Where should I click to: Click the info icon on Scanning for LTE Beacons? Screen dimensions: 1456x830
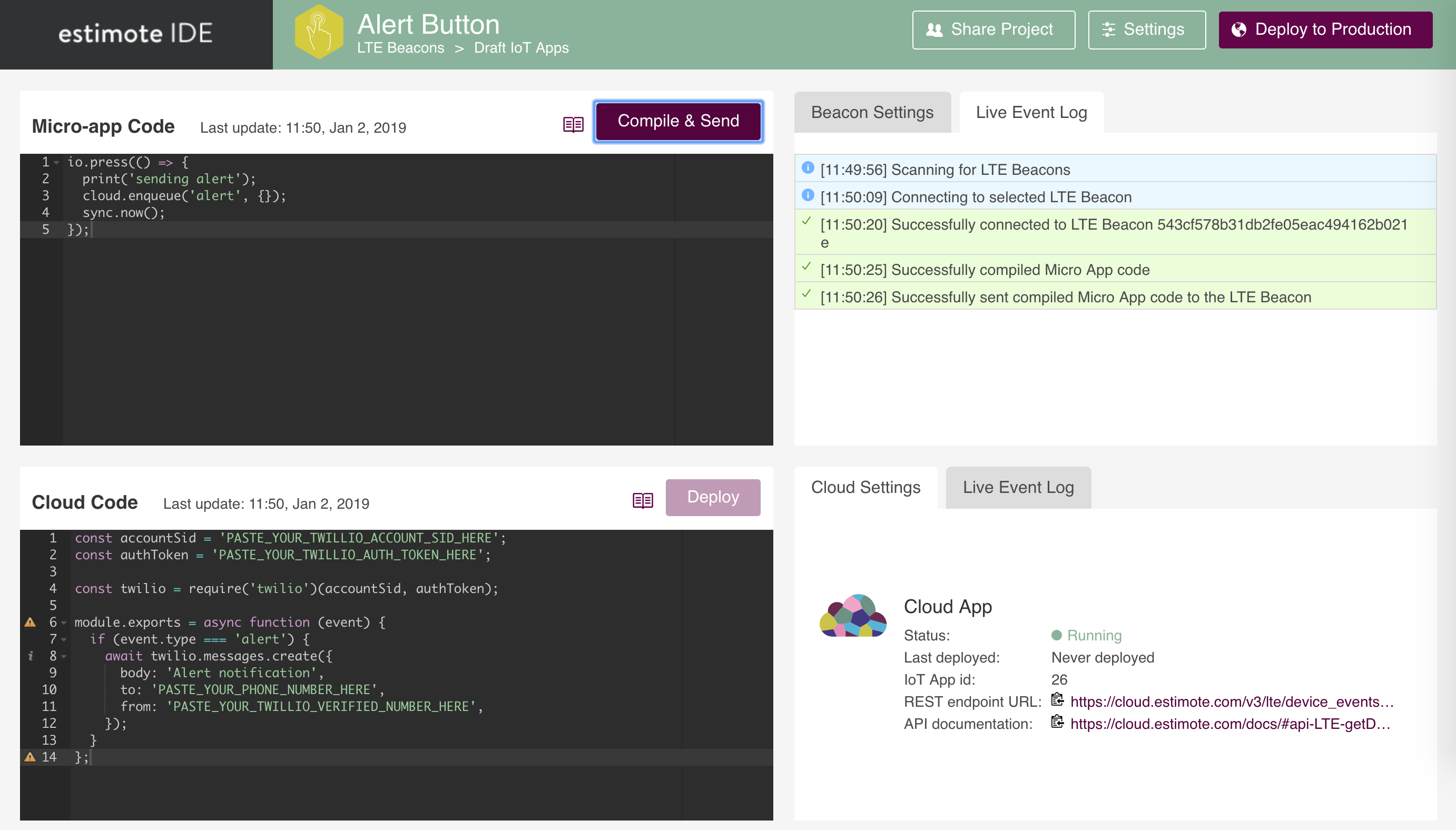click(808, 167)
